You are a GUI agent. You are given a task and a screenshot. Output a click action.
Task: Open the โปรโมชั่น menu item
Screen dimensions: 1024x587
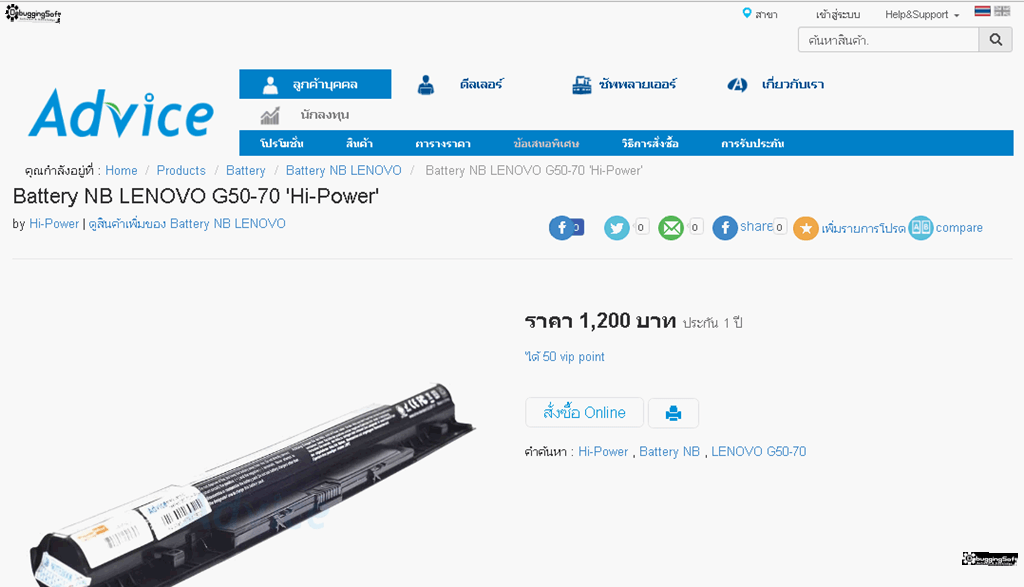[x=281, y=143]
